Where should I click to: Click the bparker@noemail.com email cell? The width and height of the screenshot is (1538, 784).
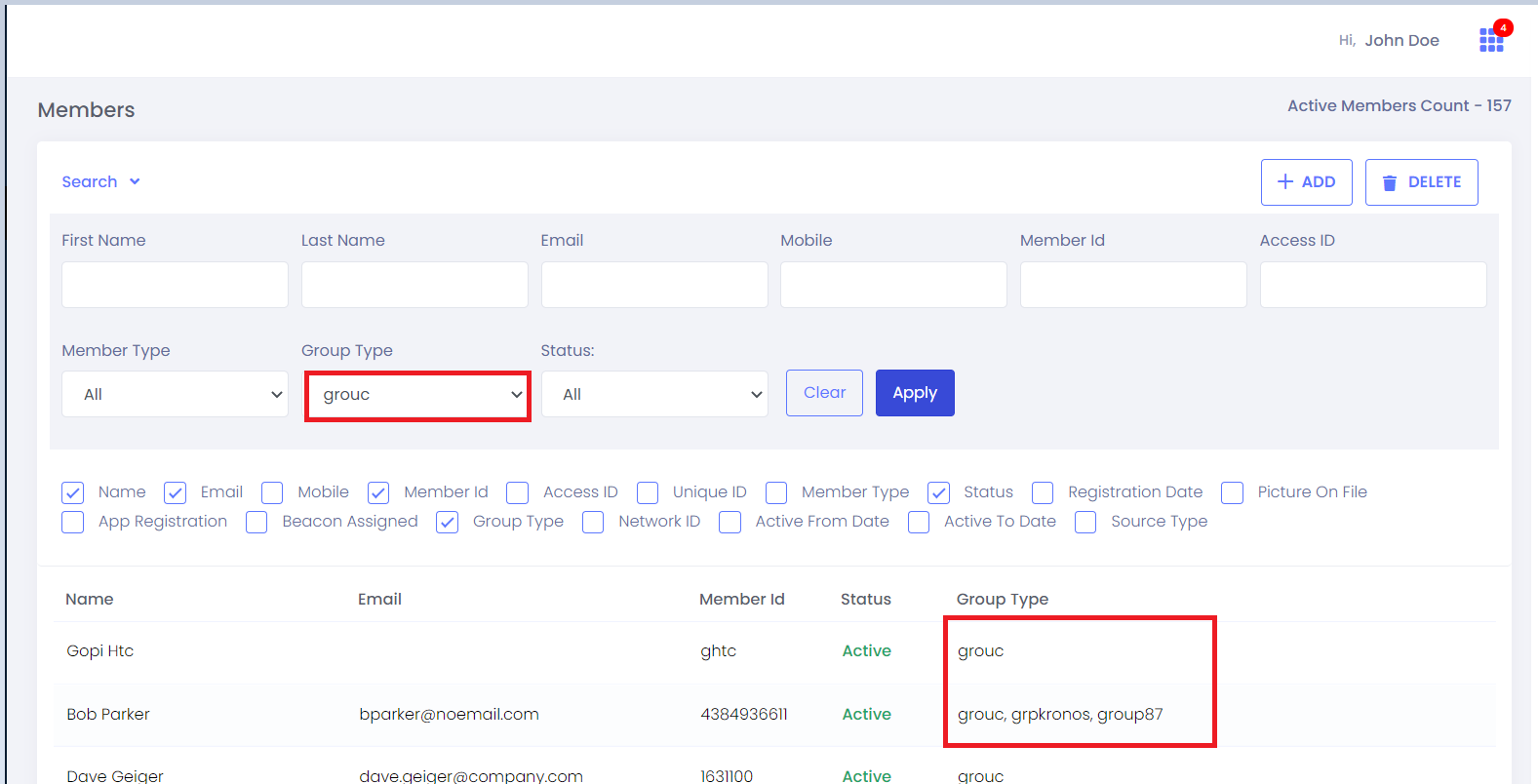(449, 714)
